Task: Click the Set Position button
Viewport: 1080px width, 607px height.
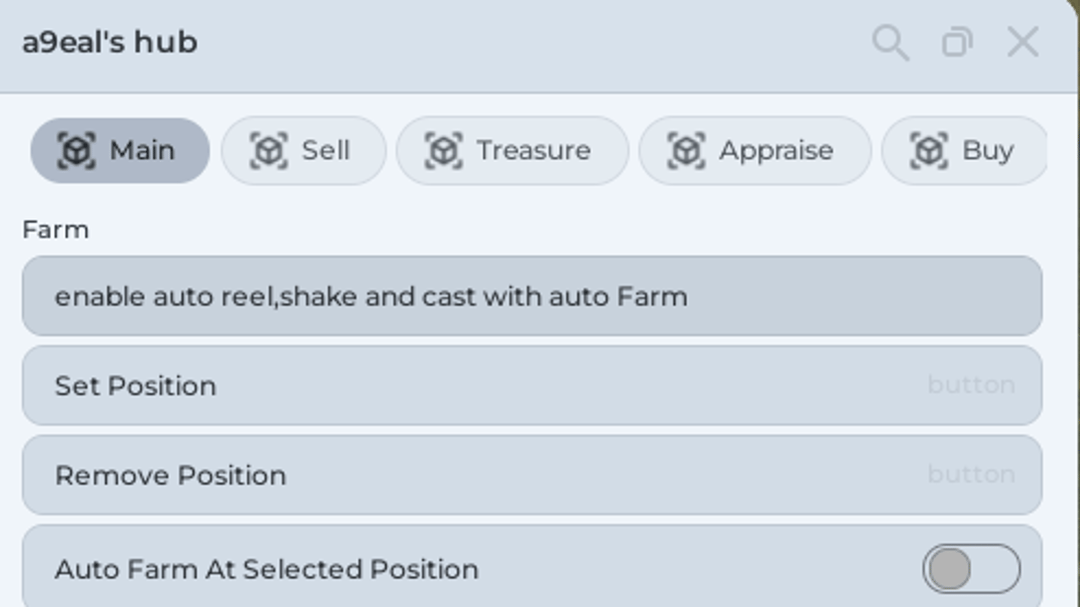Action: tap(532, 385)
